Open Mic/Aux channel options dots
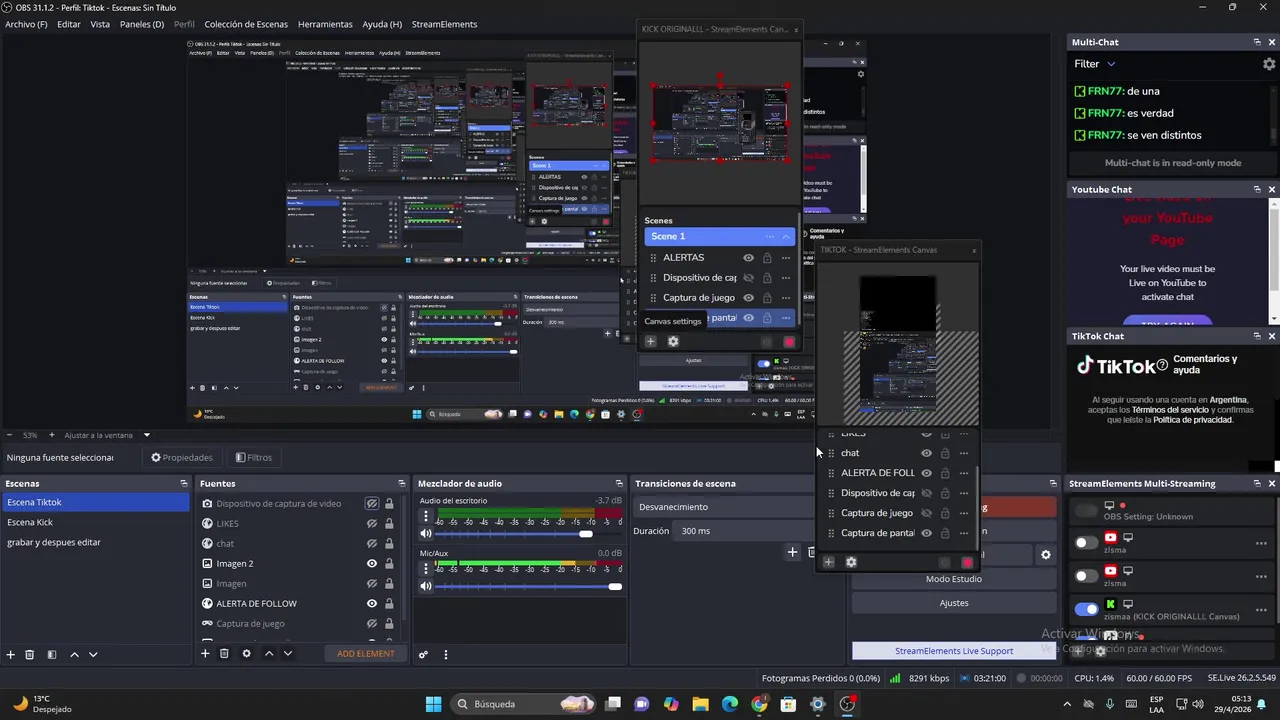 click(x=426, y=569)
